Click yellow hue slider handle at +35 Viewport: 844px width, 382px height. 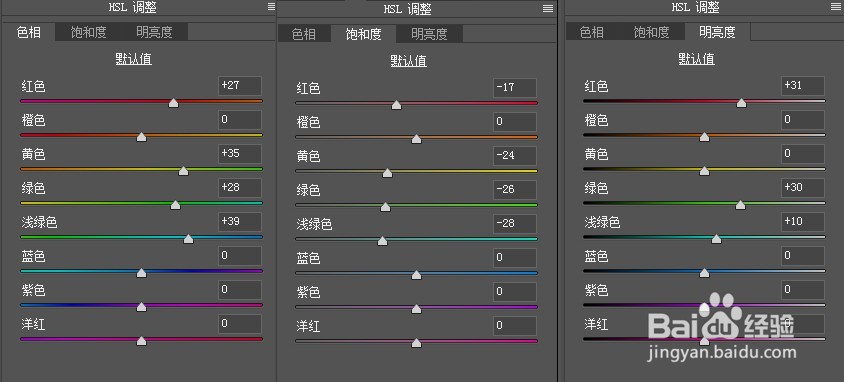(183, 171)
